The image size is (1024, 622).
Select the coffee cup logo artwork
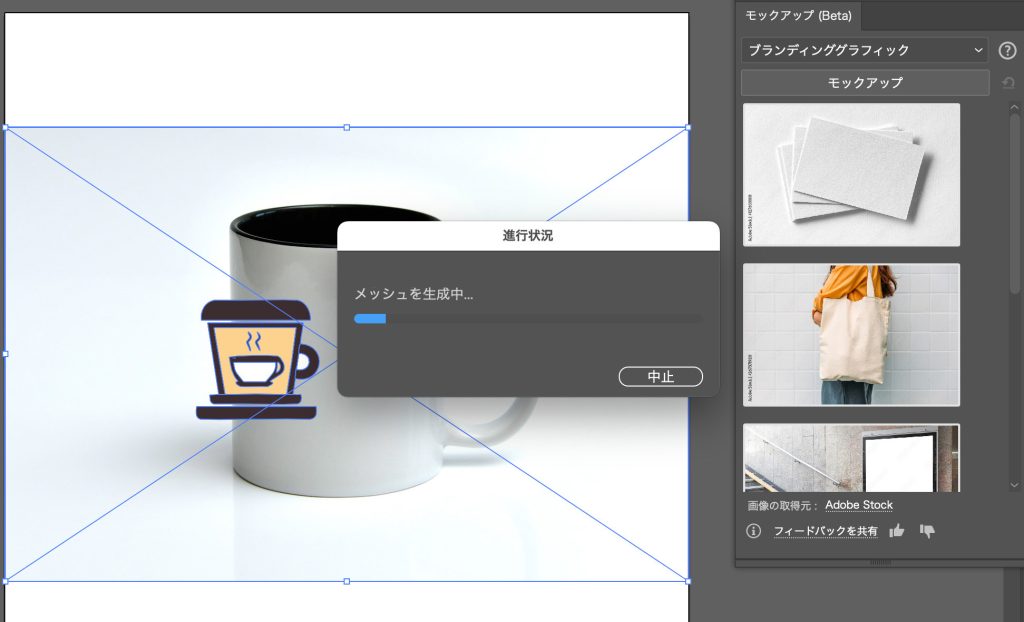[x=256, y=358]
